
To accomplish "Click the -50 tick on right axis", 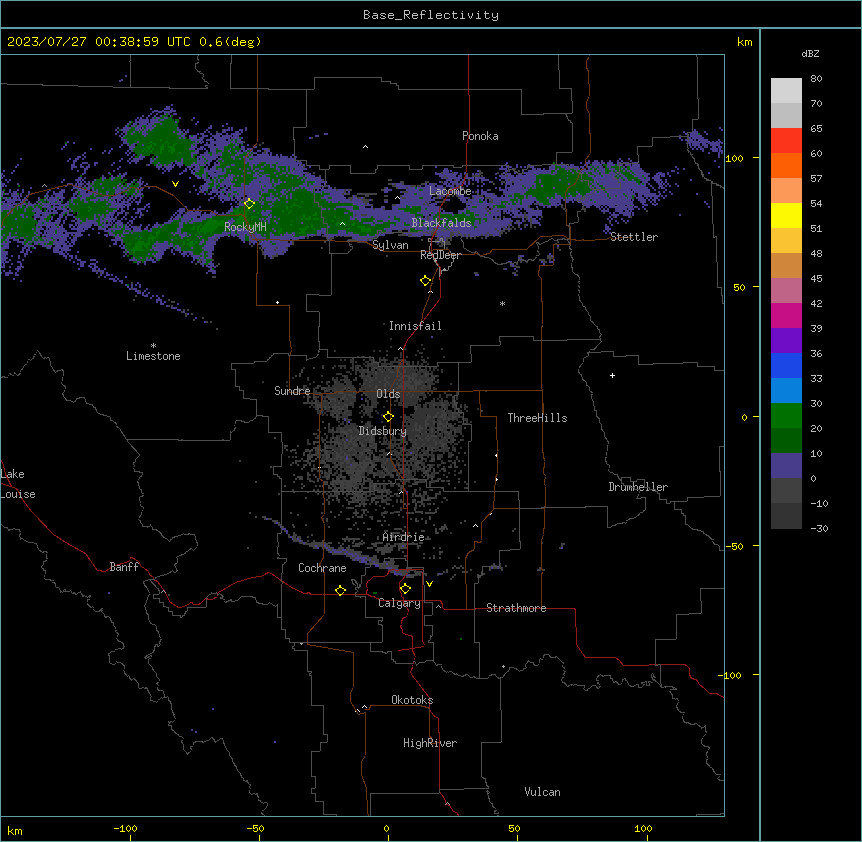I will pos(734,546).
